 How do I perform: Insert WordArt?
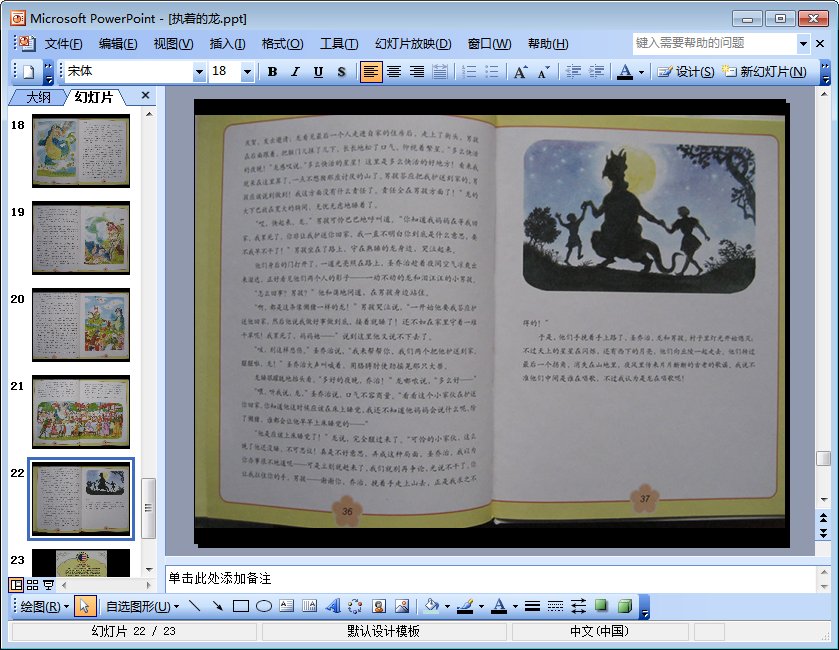[x=333, y=606]
